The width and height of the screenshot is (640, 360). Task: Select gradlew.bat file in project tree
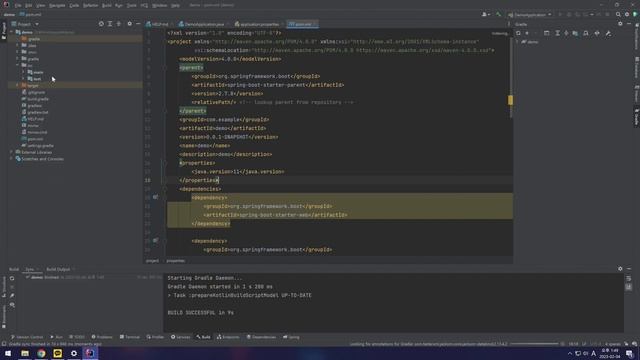pos(35,112)
